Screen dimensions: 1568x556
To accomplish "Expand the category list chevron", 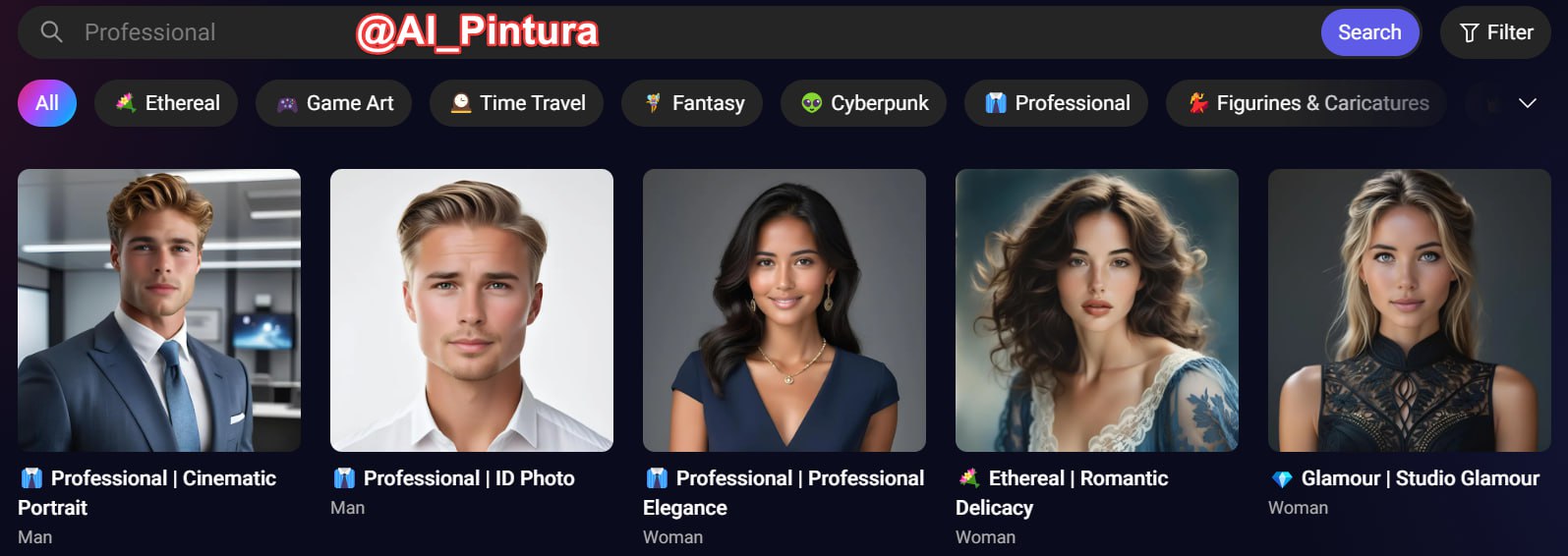I will click(1527, 103).
